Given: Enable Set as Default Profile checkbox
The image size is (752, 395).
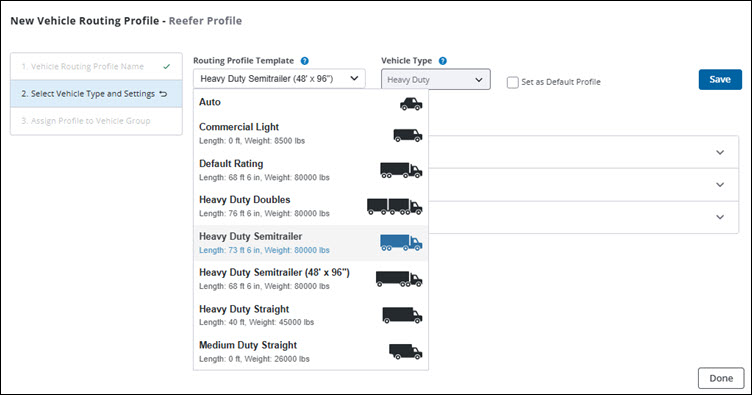Looking at the screenshot, I should 513,82.
